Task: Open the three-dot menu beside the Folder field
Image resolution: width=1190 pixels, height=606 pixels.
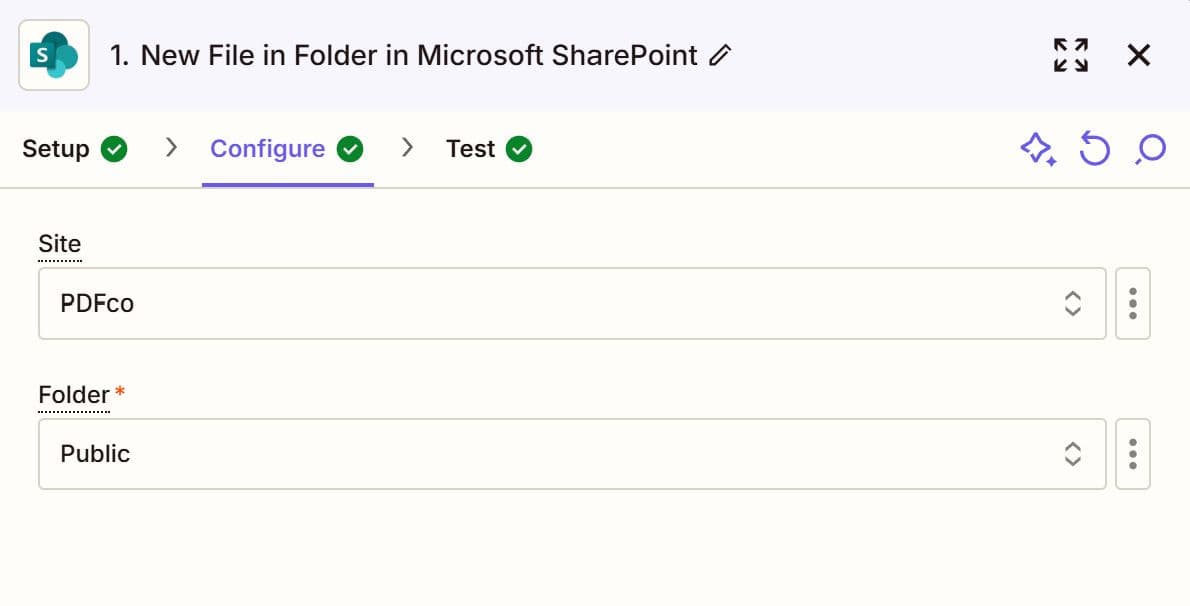Action: point(1132,454)
